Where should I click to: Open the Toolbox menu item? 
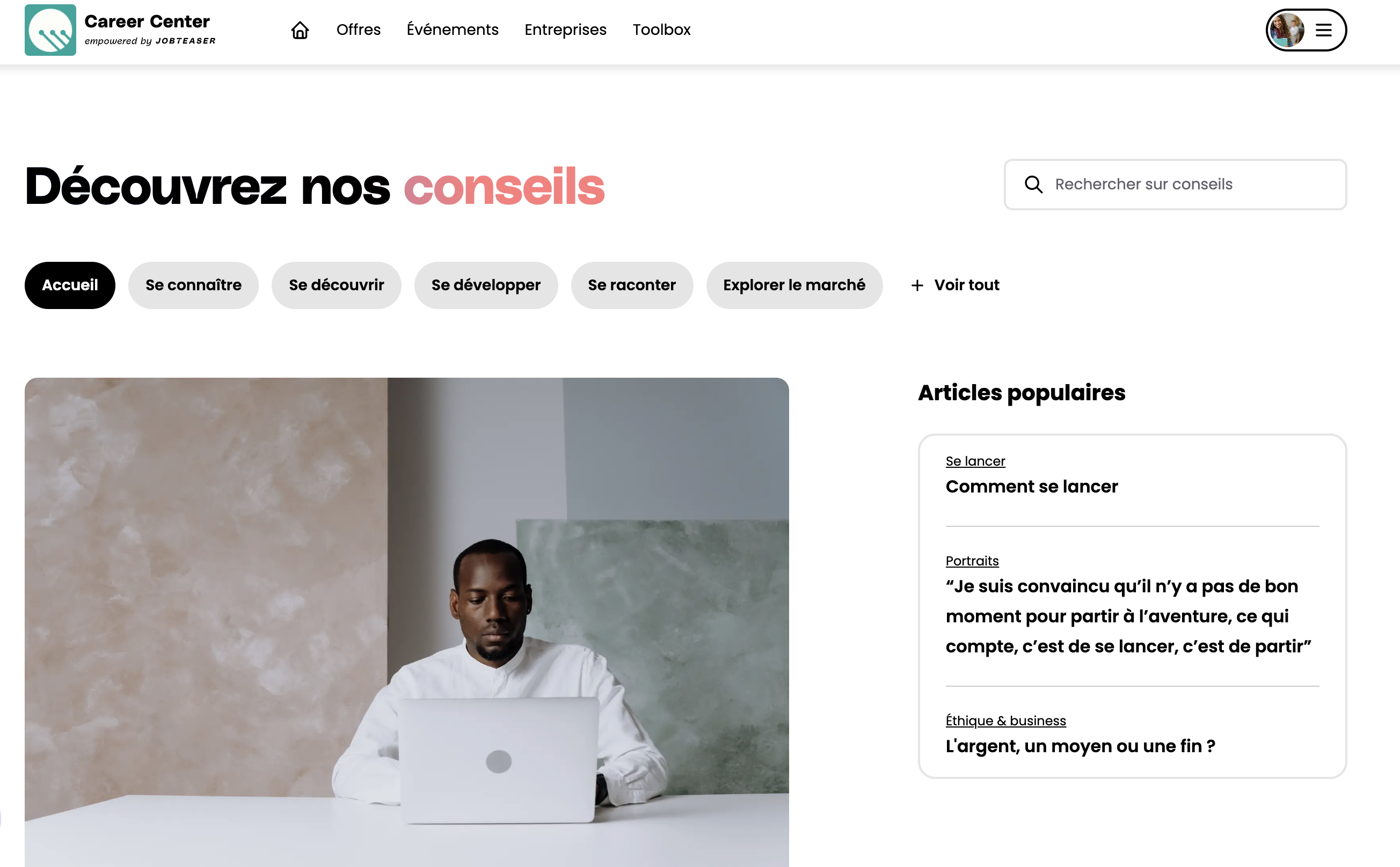pos(661,30)
